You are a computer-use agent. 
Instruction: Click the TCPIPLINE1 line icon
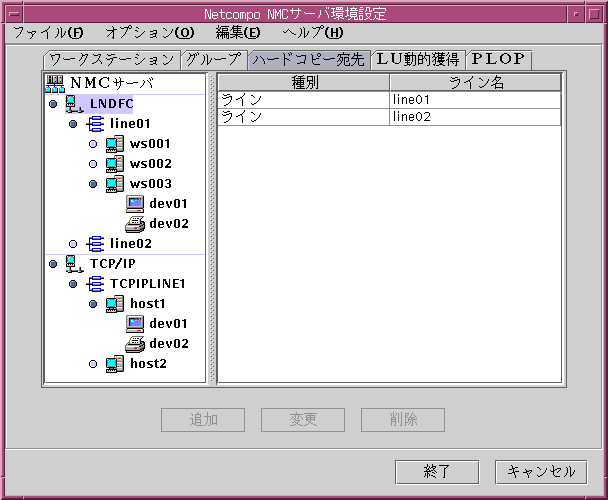click(95, 284)
